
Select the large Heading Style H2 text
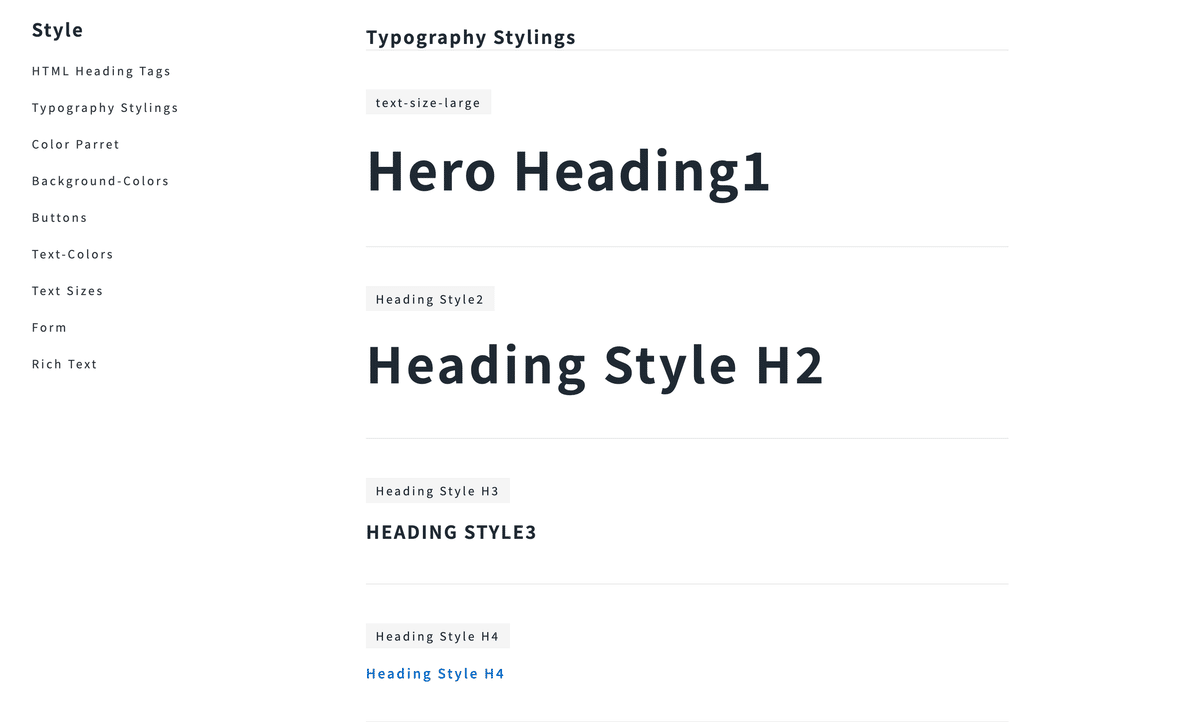(x=595, y=365)
